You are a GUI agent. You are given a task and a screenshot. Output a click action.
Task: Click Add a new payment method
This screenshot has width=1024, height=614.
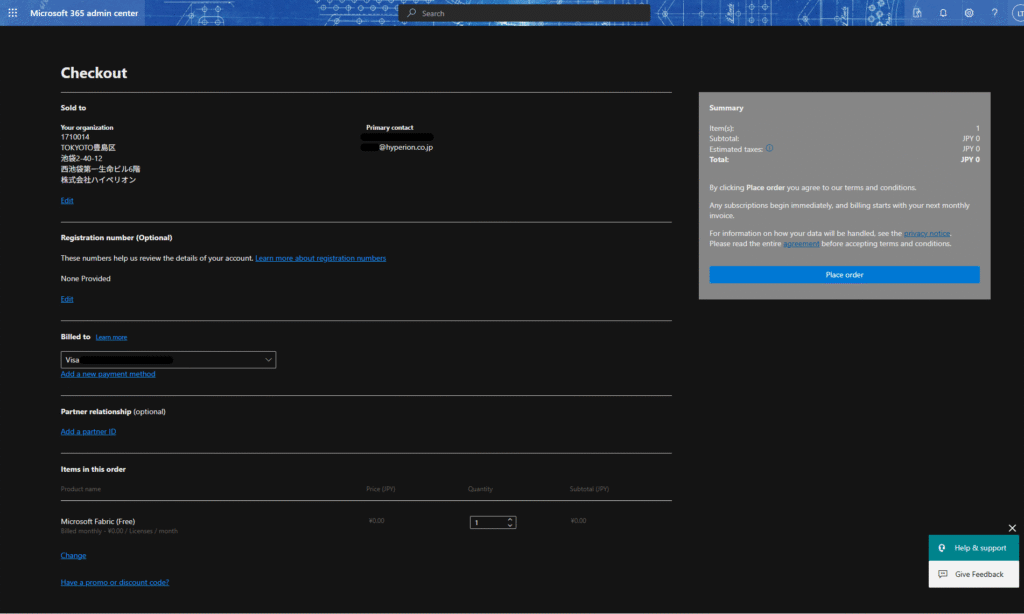[x=108, y=374]
